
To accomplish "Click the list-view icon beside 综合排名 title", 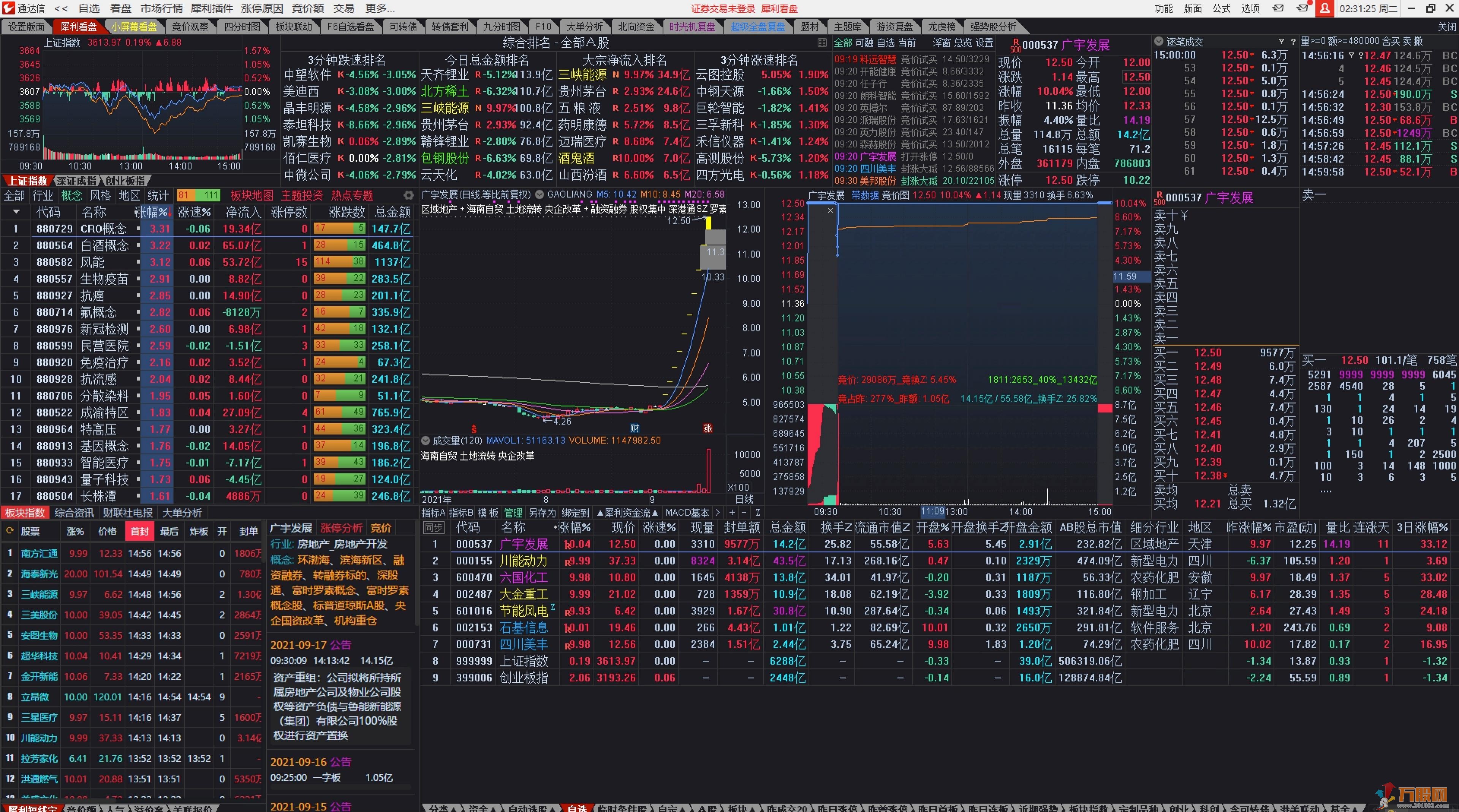I will 822,43.
